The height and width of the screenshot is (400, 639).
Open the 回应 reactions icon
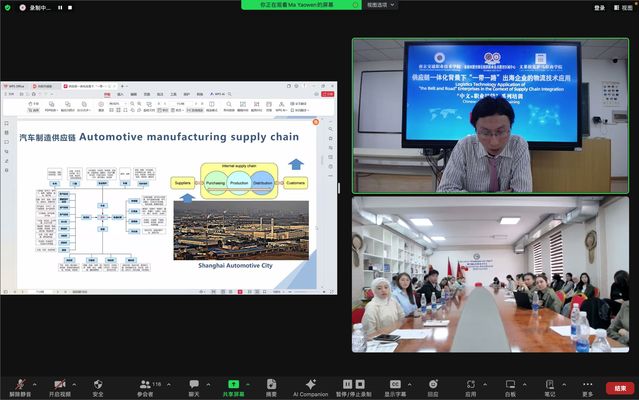[x=432, y=384]
